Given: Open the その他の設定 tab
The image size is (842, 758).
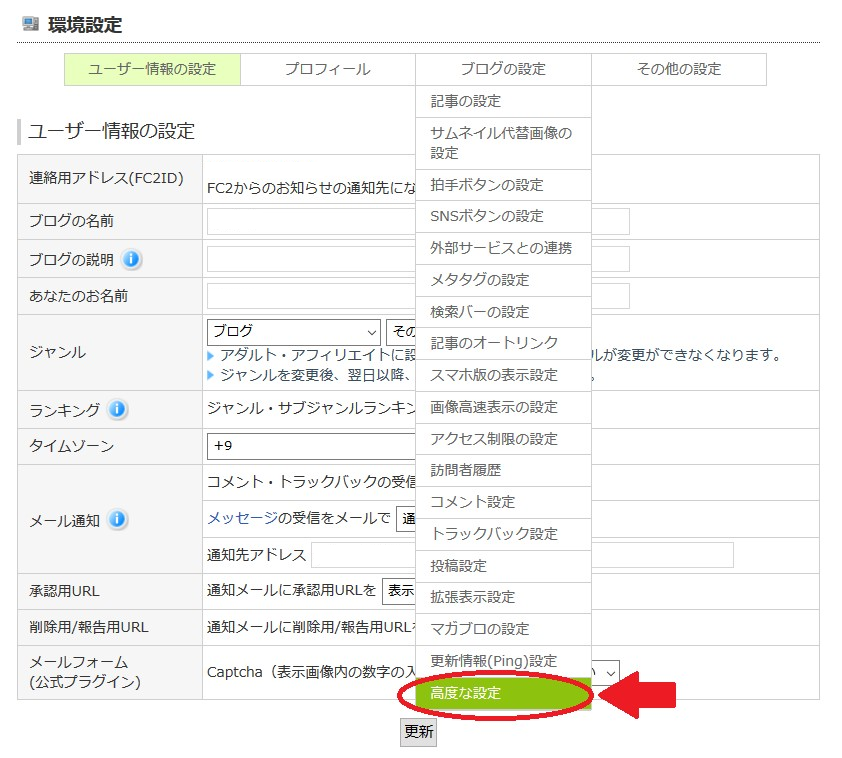Looking at the screenshot, I should [x=678, y=69].
